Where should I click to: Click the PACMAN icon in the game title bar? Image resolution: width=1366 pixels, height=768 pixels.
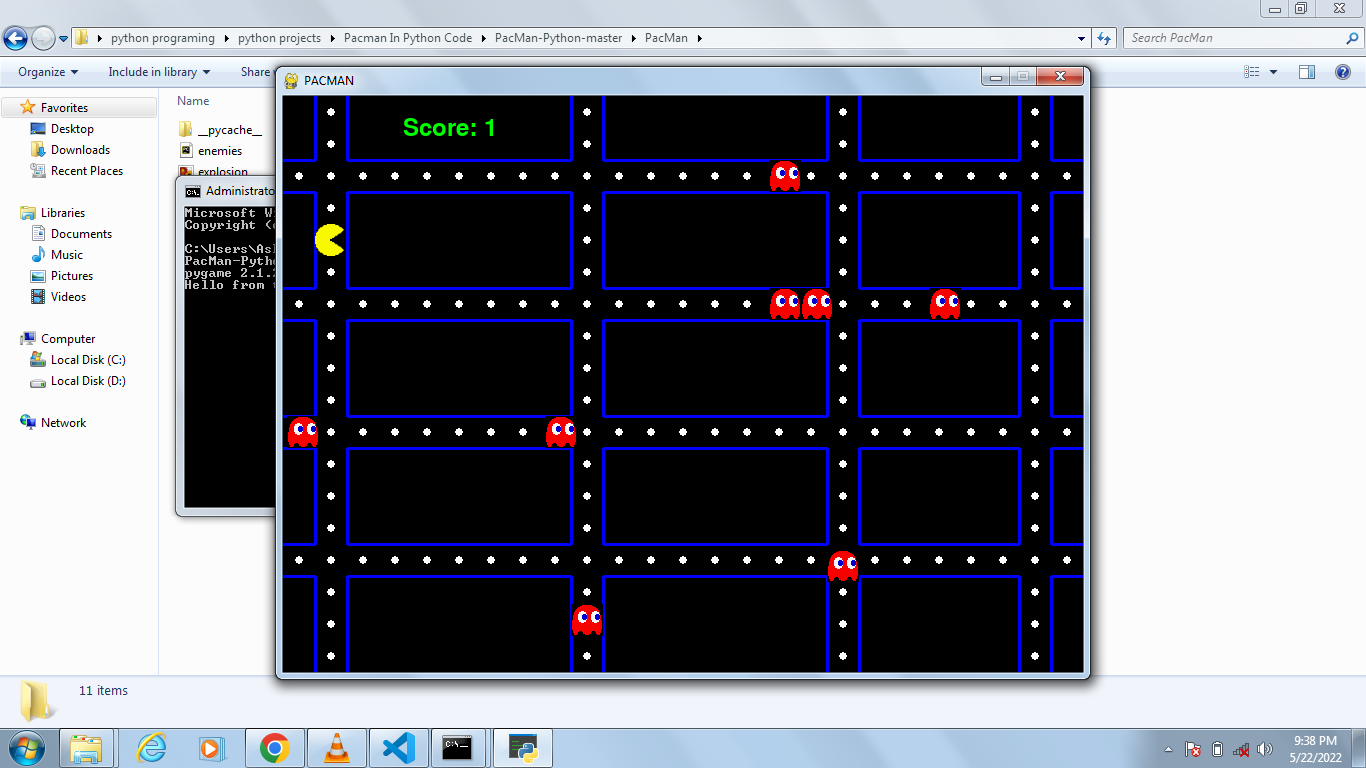[x=290, y=80]
